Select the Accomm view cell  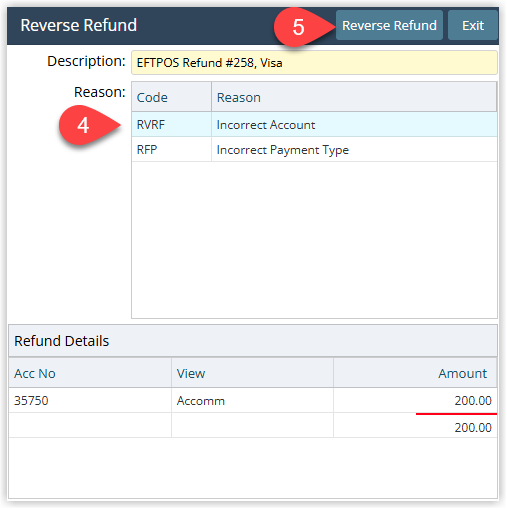252,400
